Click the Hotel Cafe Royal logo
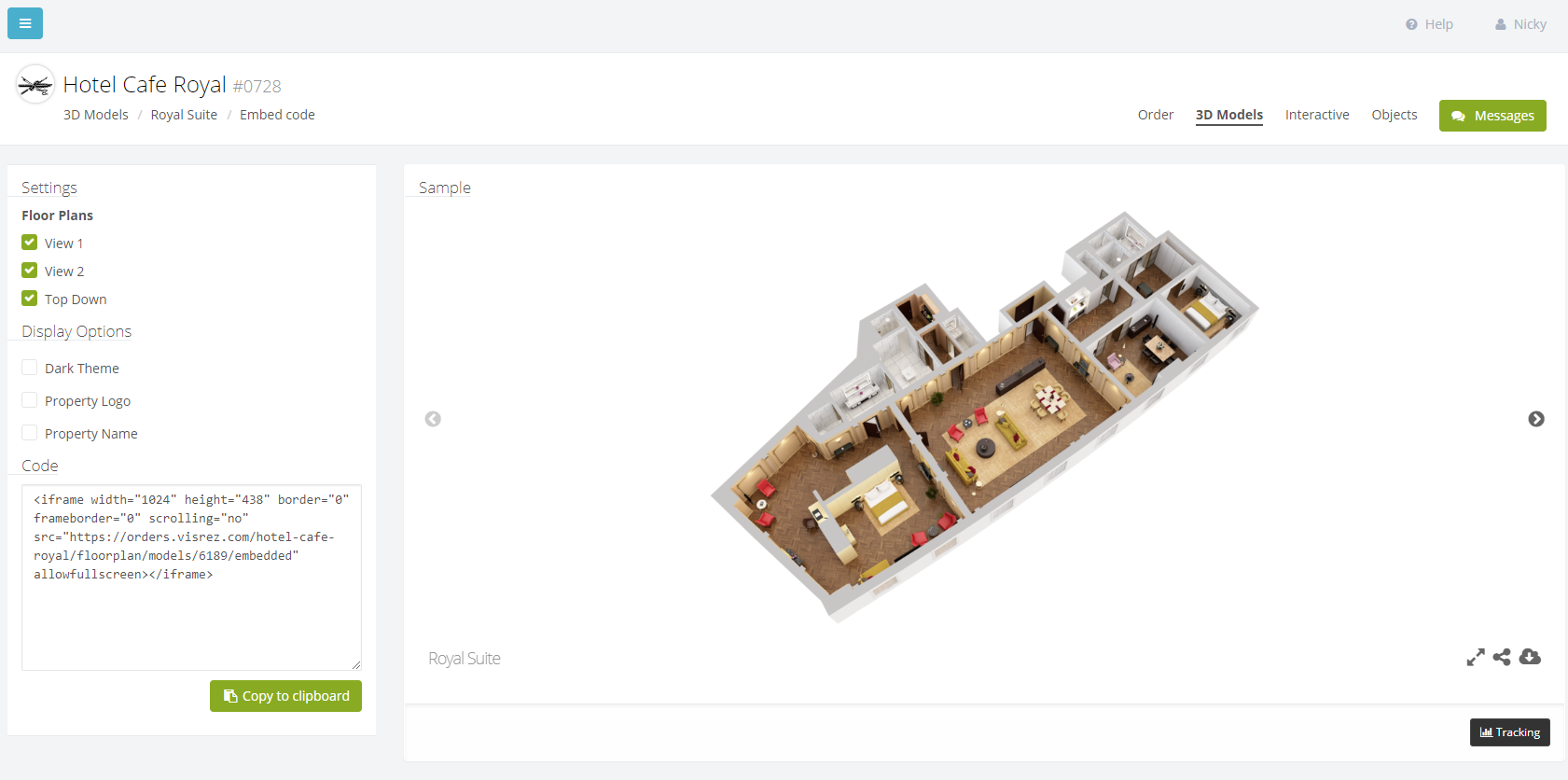 35,85
